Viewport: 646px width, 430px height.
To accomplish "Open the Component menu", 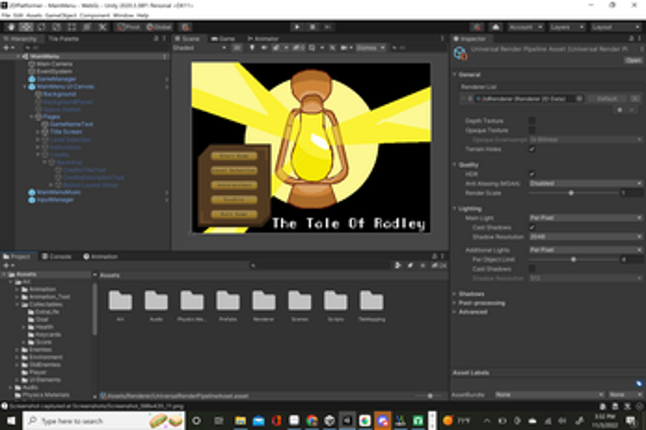I will 95,15.
